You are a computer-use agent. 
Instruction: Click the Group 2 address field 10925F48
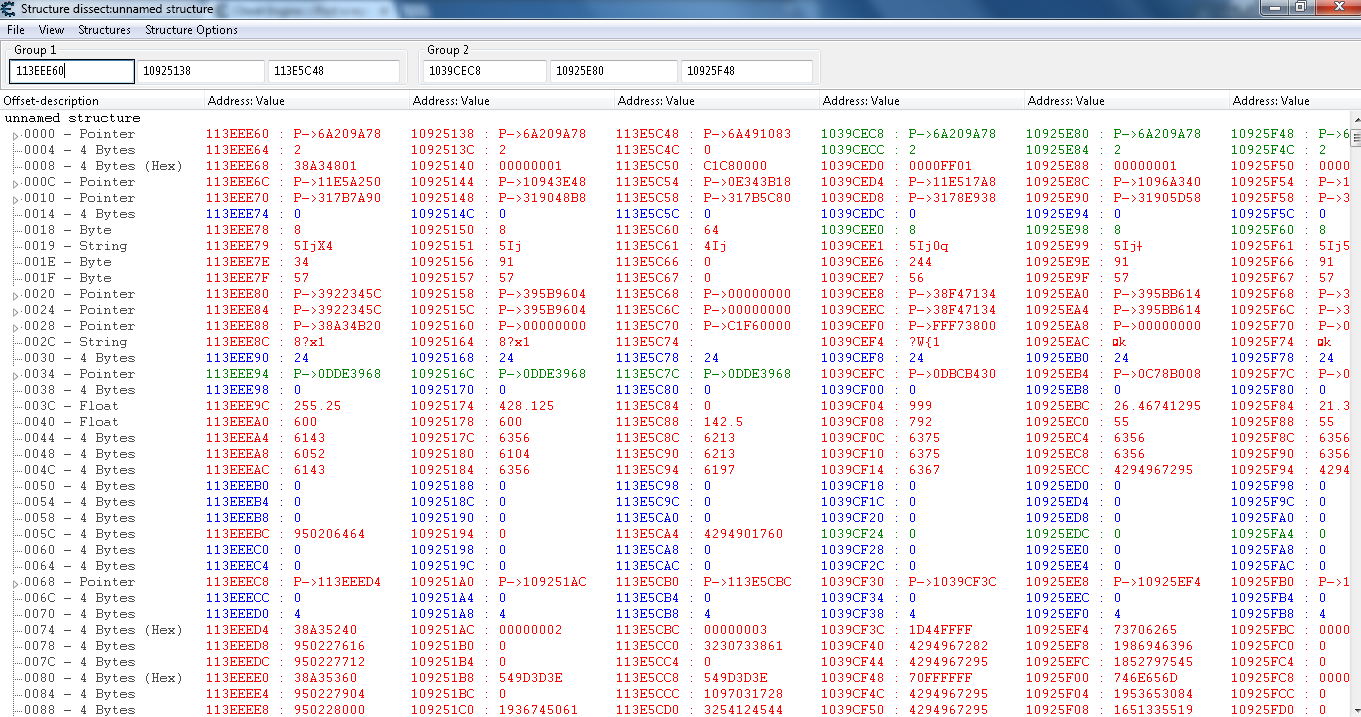(x=746, y=71)
